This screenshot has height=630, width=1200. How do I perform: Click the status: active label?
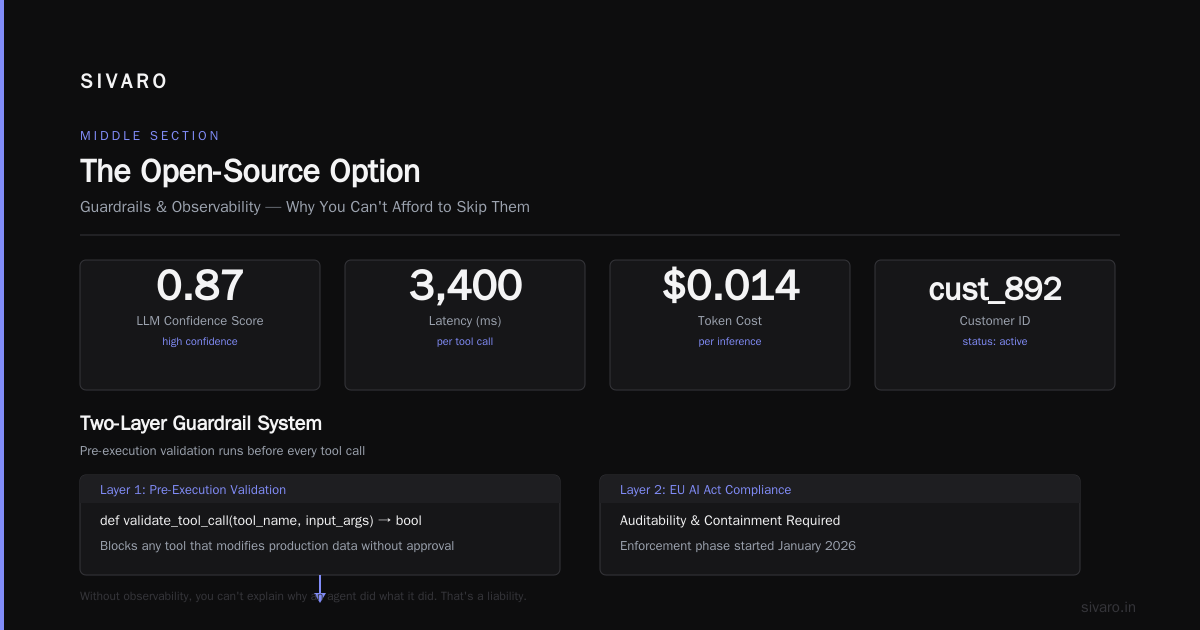pyautogui.click(x=995, y=342)
